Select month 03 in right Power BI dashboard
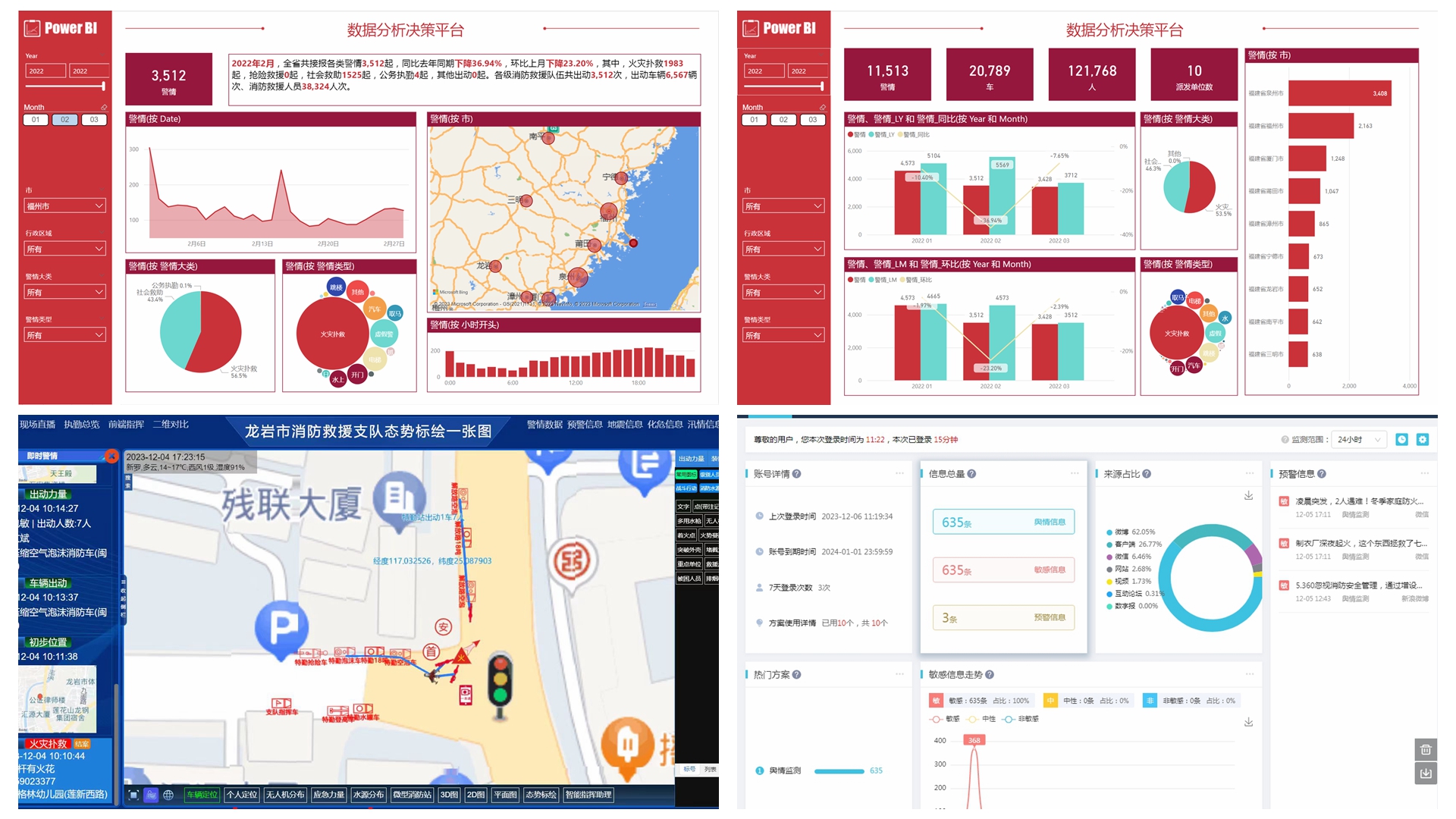Viewport: 1456px width, 819px height. [x=813, y=120]
